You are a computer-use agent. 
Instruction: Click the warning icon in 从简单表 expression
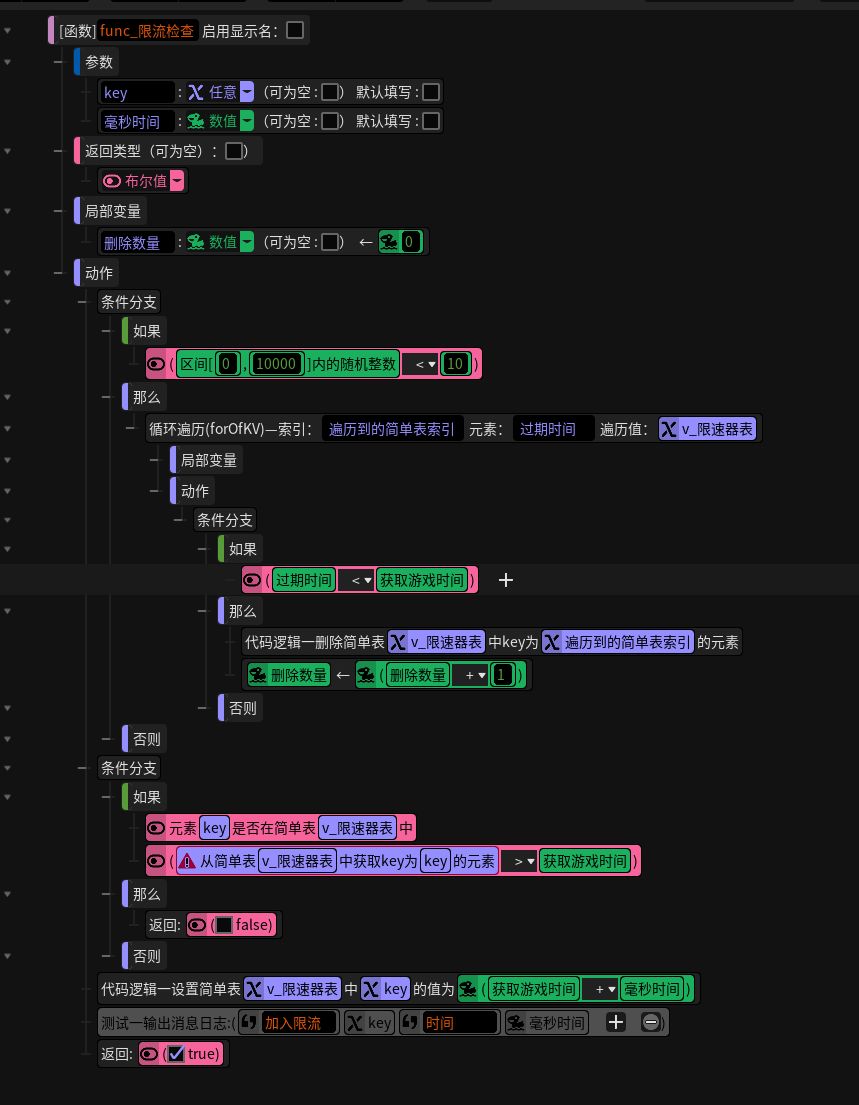point(187,861)
